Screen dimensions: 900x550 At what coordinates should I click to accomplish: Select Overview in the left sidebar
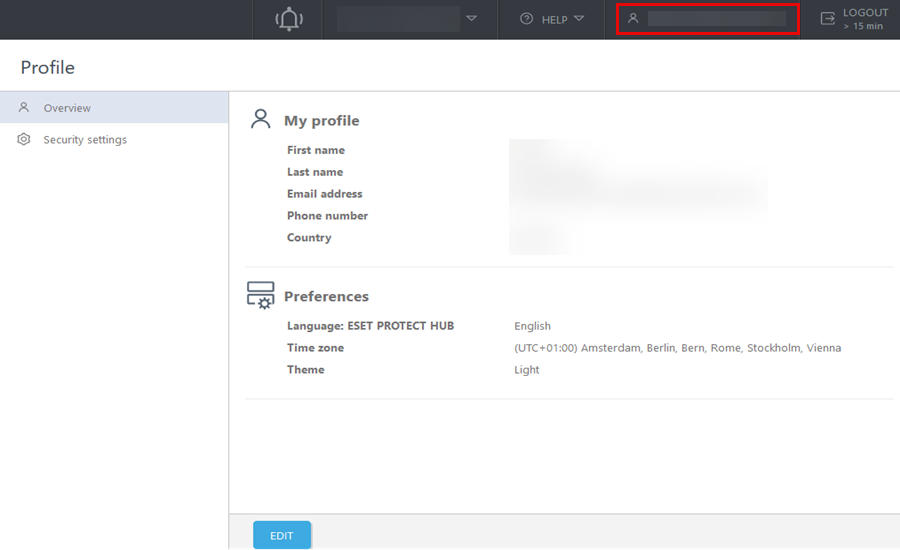pos(67,108)
